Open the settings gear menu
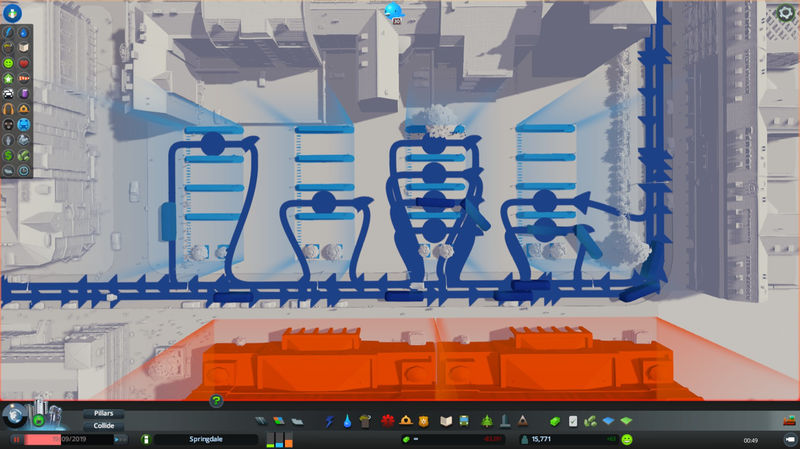The width and height of the screenshot is (800, 449). (785, 13)
